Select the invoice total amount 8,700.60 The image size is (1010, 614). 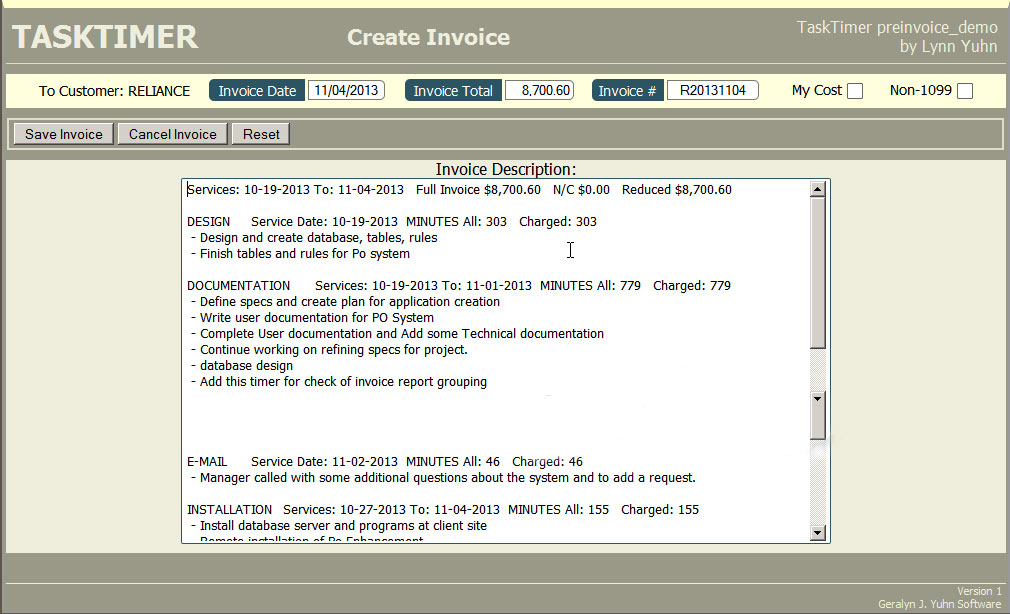point(539,89)
